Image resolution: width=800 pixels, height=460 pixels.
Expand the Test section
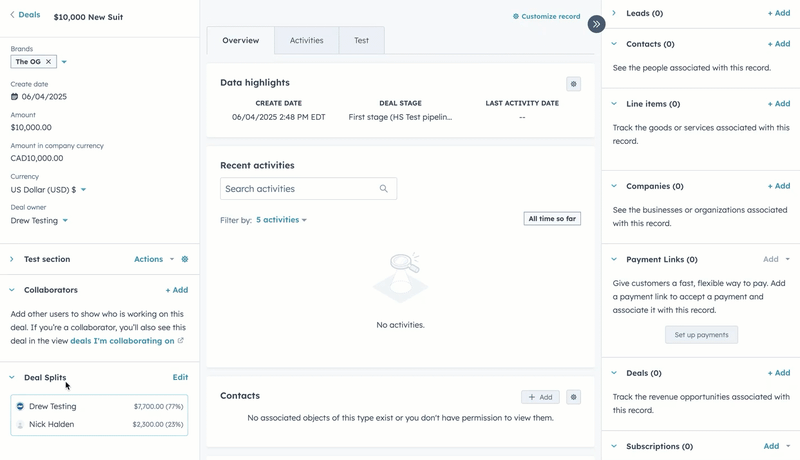[12, 259]
